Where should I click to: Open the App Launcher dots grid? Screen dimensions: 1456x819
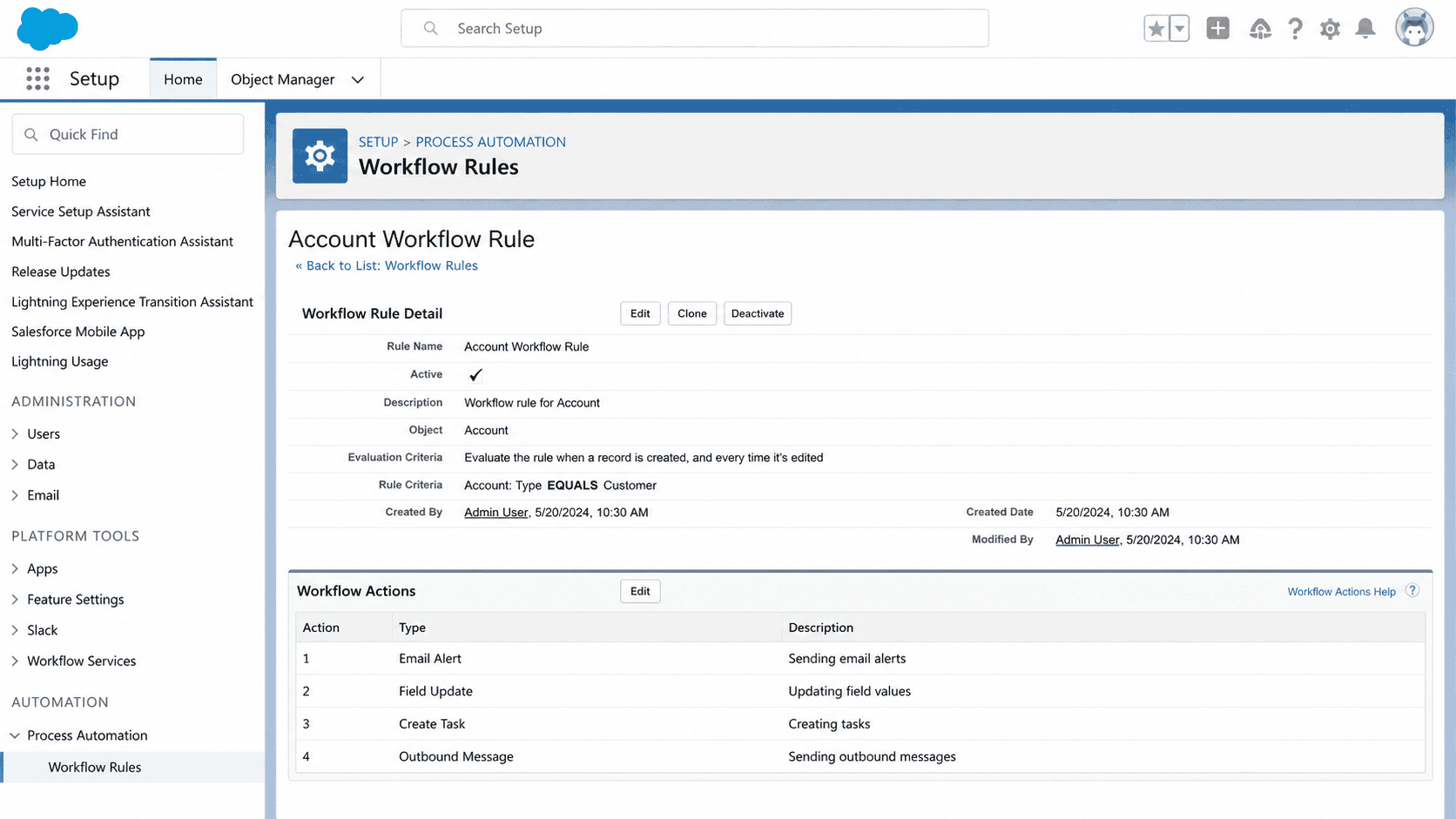37,78
